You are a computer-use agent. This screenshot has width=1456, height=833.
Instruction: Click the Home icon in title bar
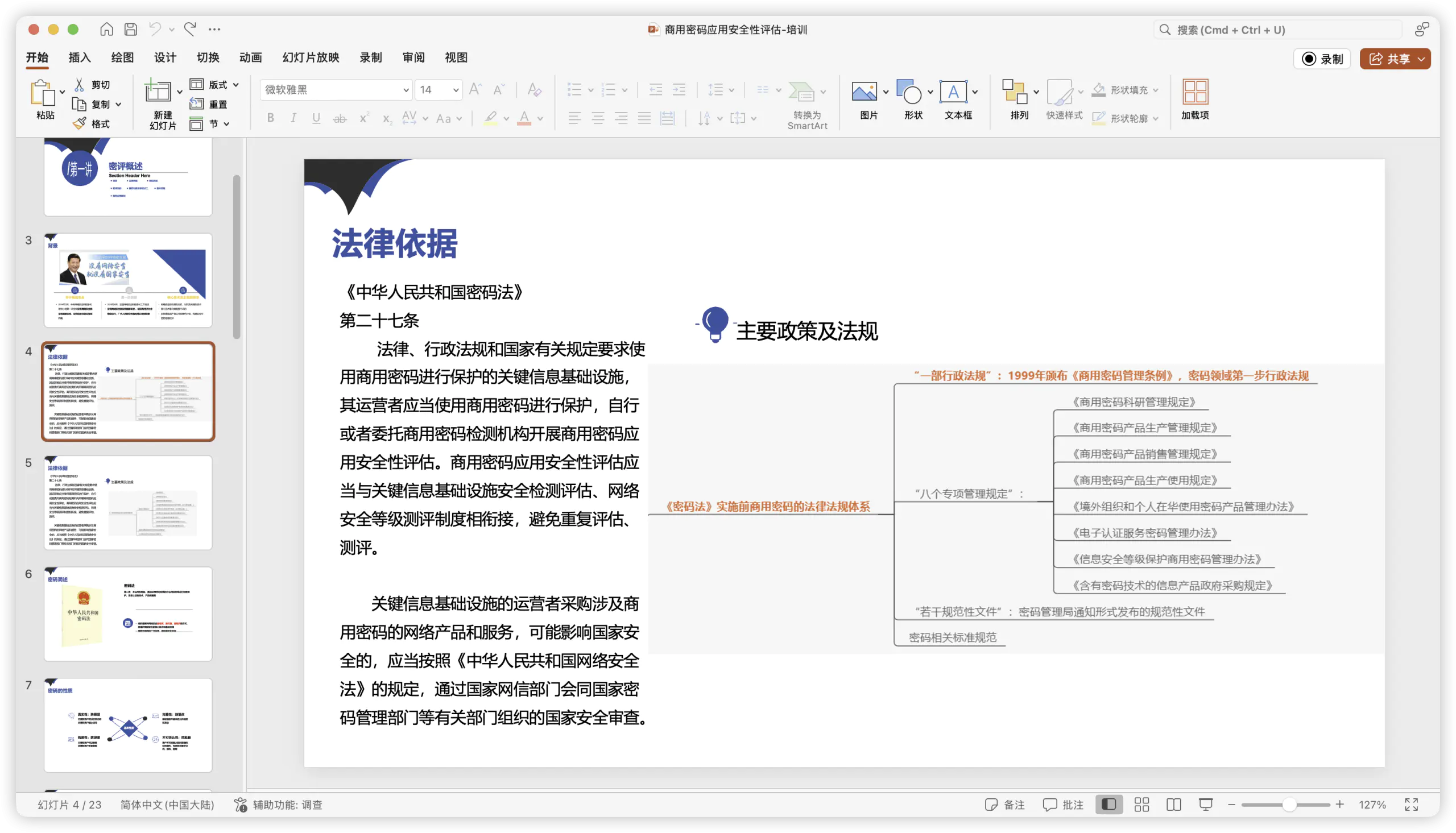[106, 29]
